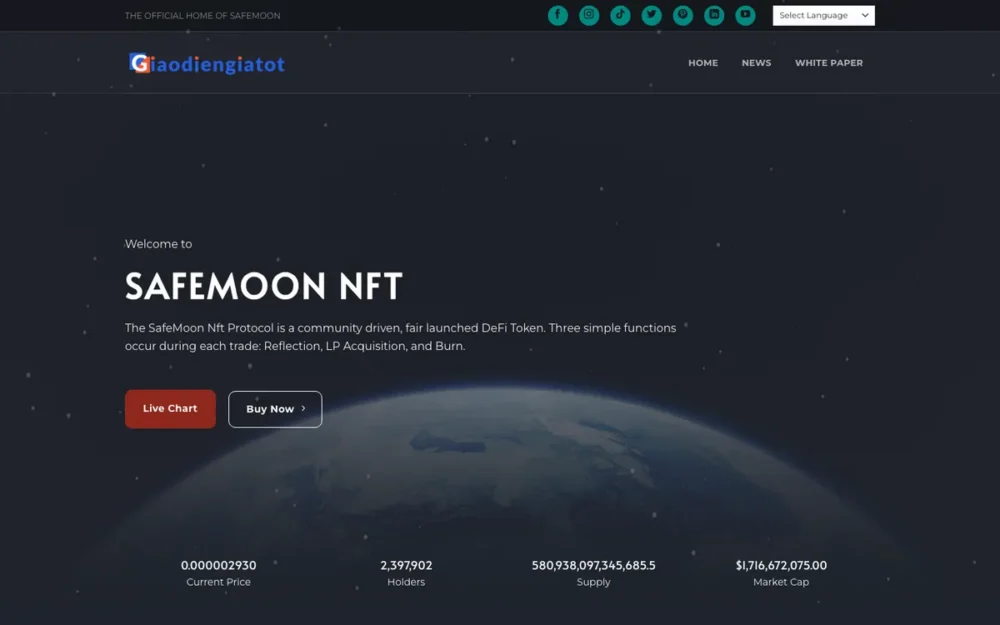Click the Holders label
The width and height of the screenshot is (1000, 625).
406,582
